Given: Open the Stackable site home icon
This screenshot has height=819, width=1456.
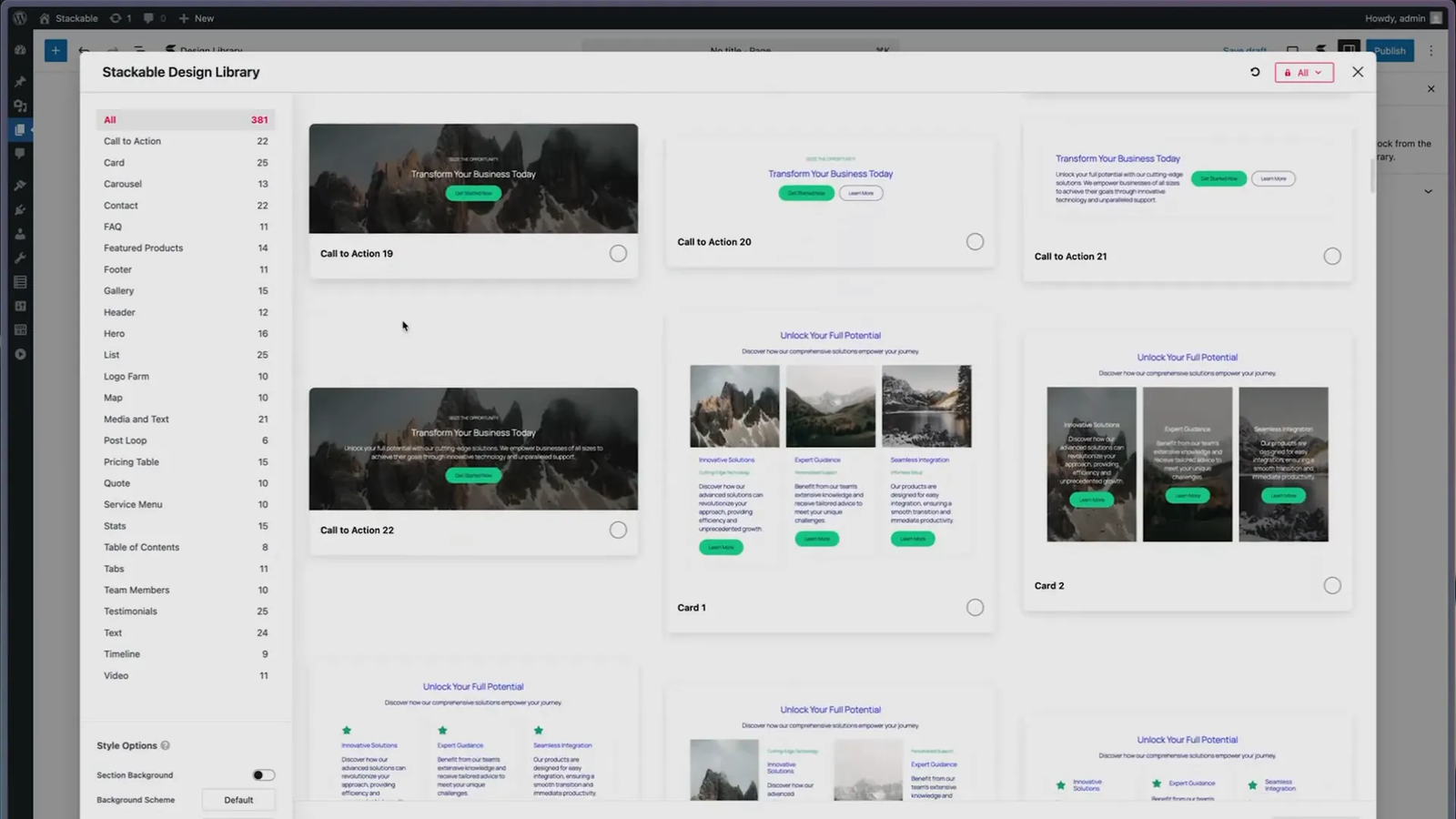Looking at the screenshot, I should coord(44,18).
